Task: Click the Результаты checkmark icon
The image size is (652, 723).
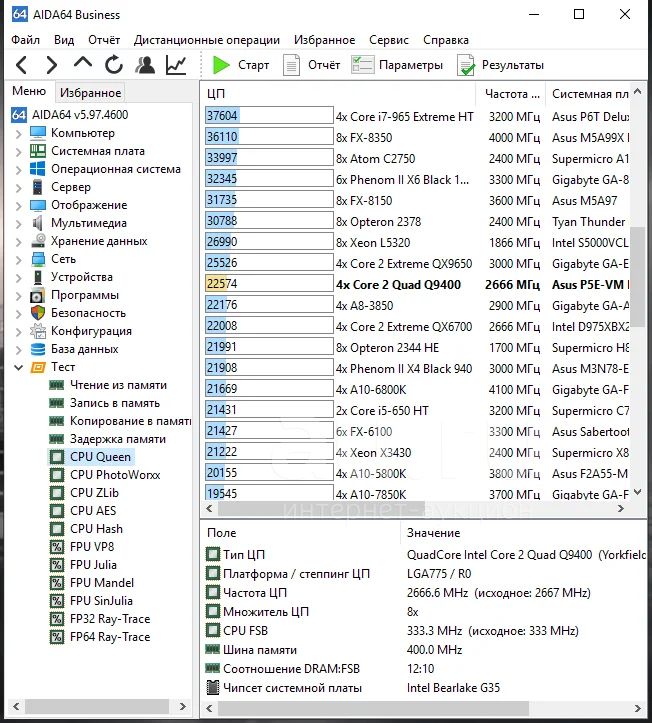Action: 465,65
